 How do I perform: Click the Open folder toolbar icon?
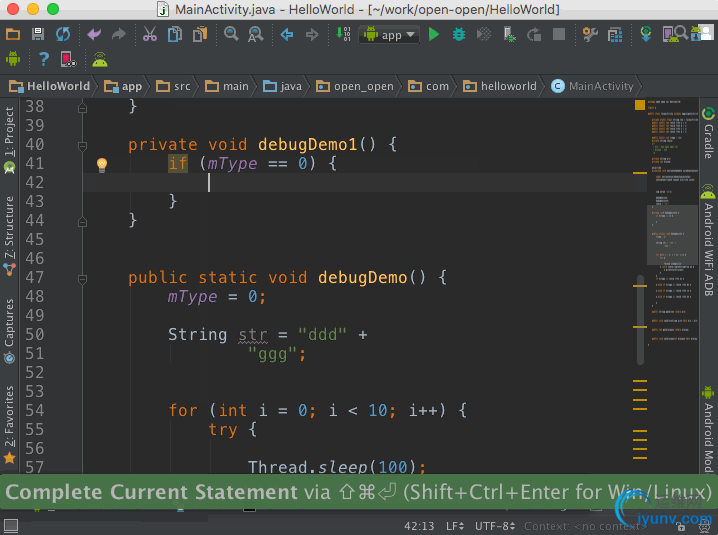coord(13,34)
